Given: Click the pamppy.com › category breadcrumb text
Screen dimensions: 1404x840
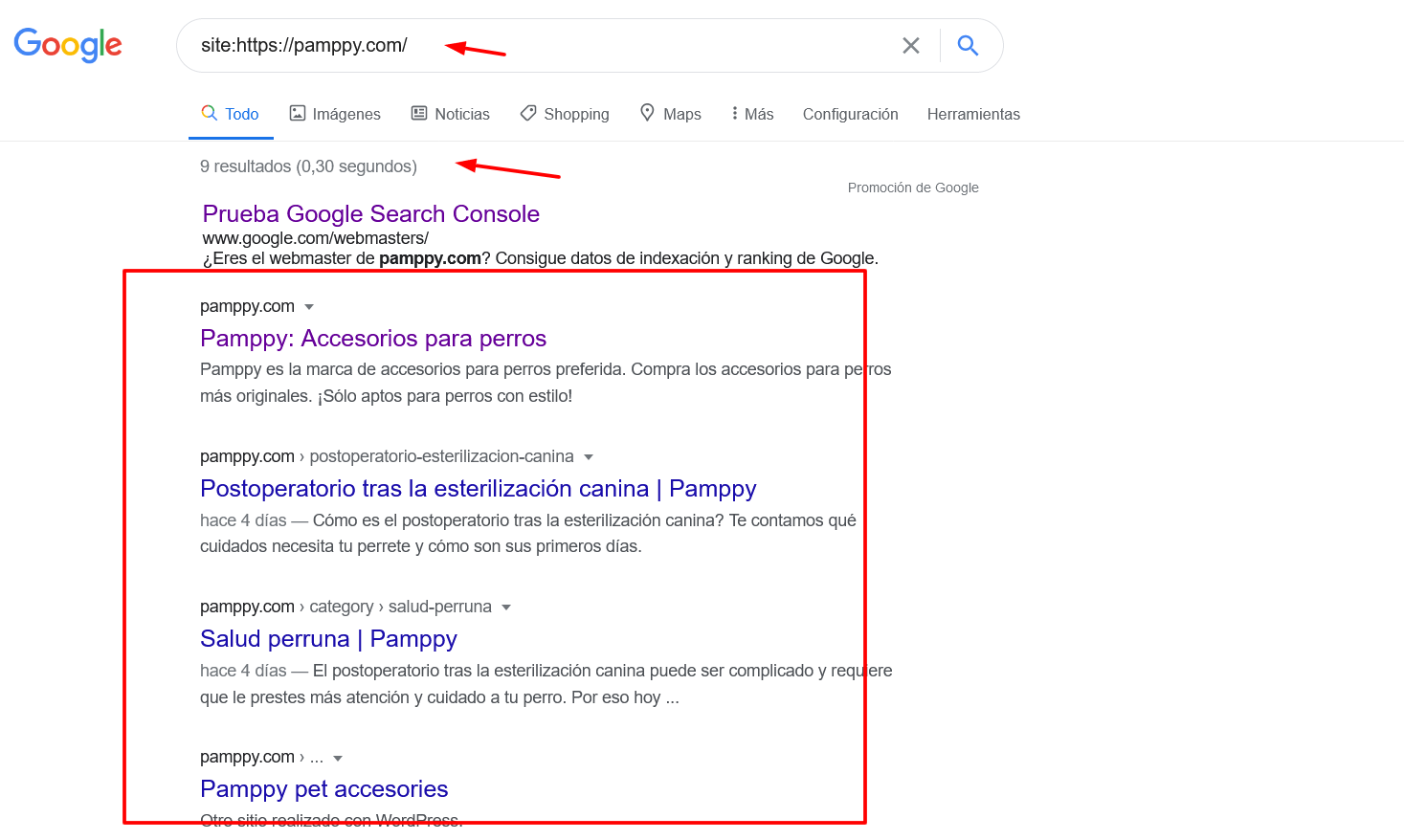Looking at the screenshot, I should point(345,607).
